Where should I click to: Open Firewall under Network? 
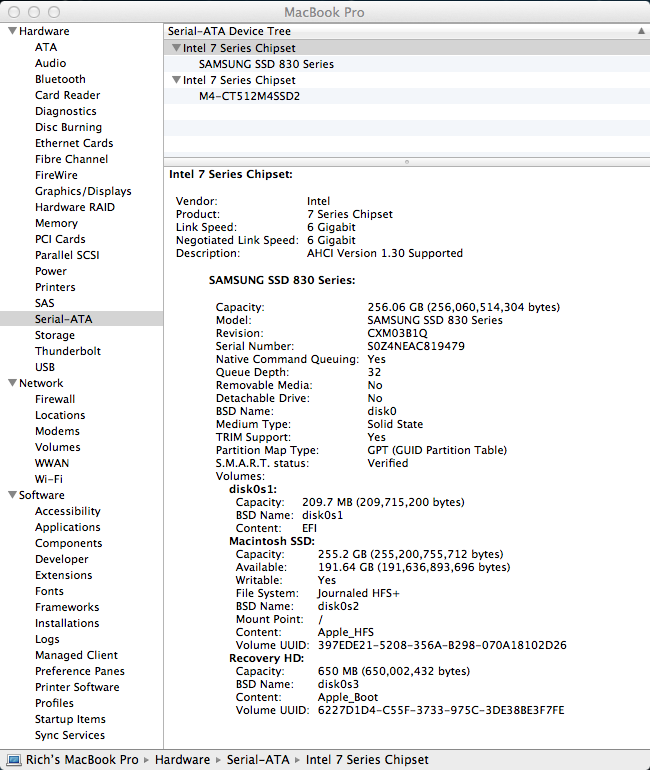(54, 399)
